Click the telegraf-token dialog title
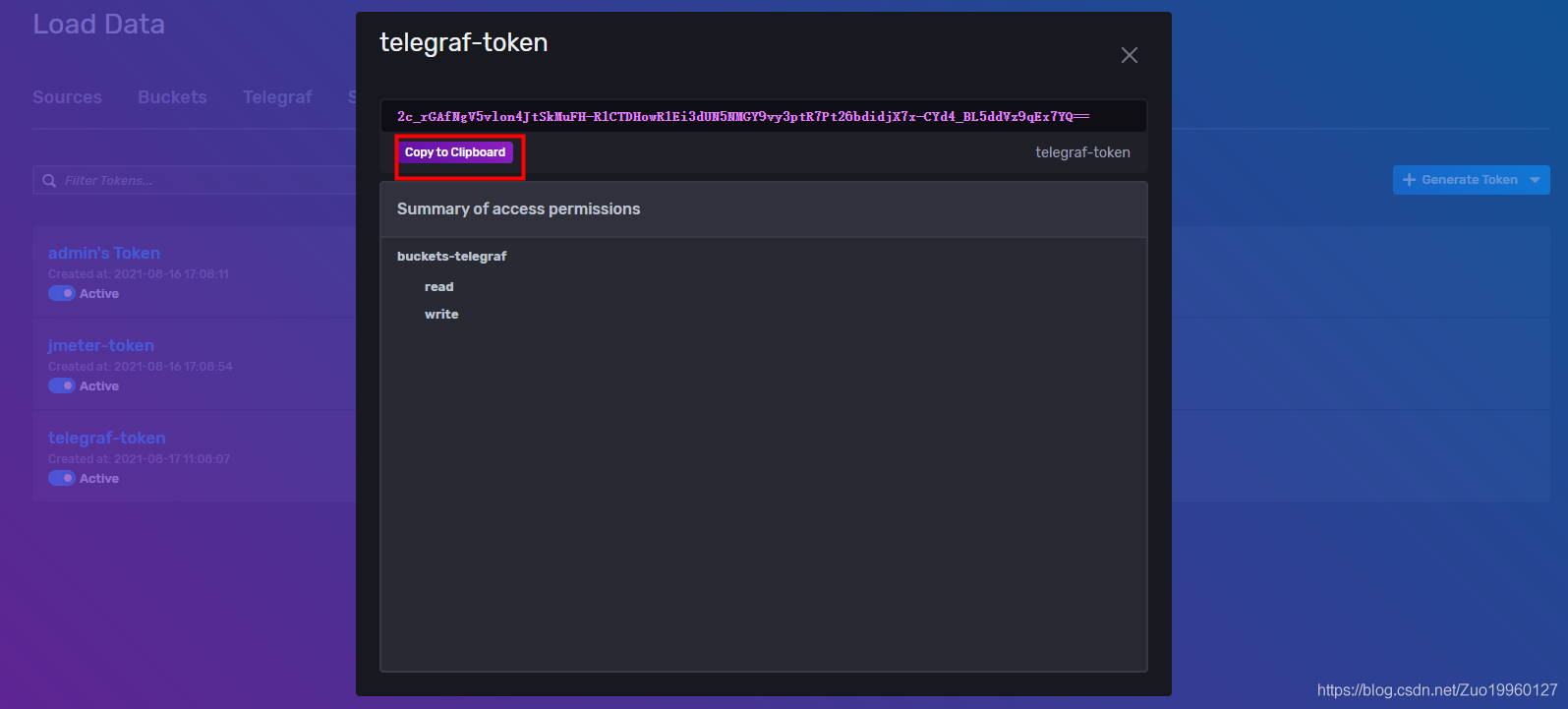1568x709 pixels. 464,42
